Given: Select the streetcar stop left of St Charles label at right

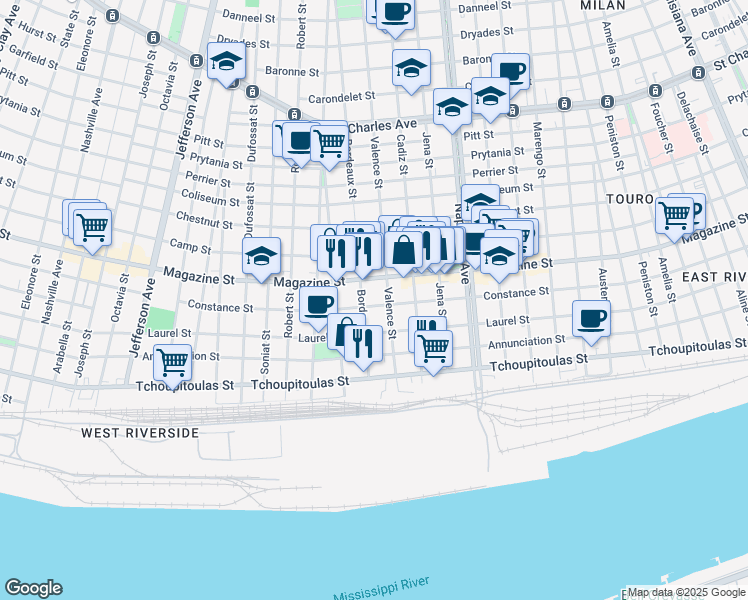Looking at the screenshot, I should [698, 72].
